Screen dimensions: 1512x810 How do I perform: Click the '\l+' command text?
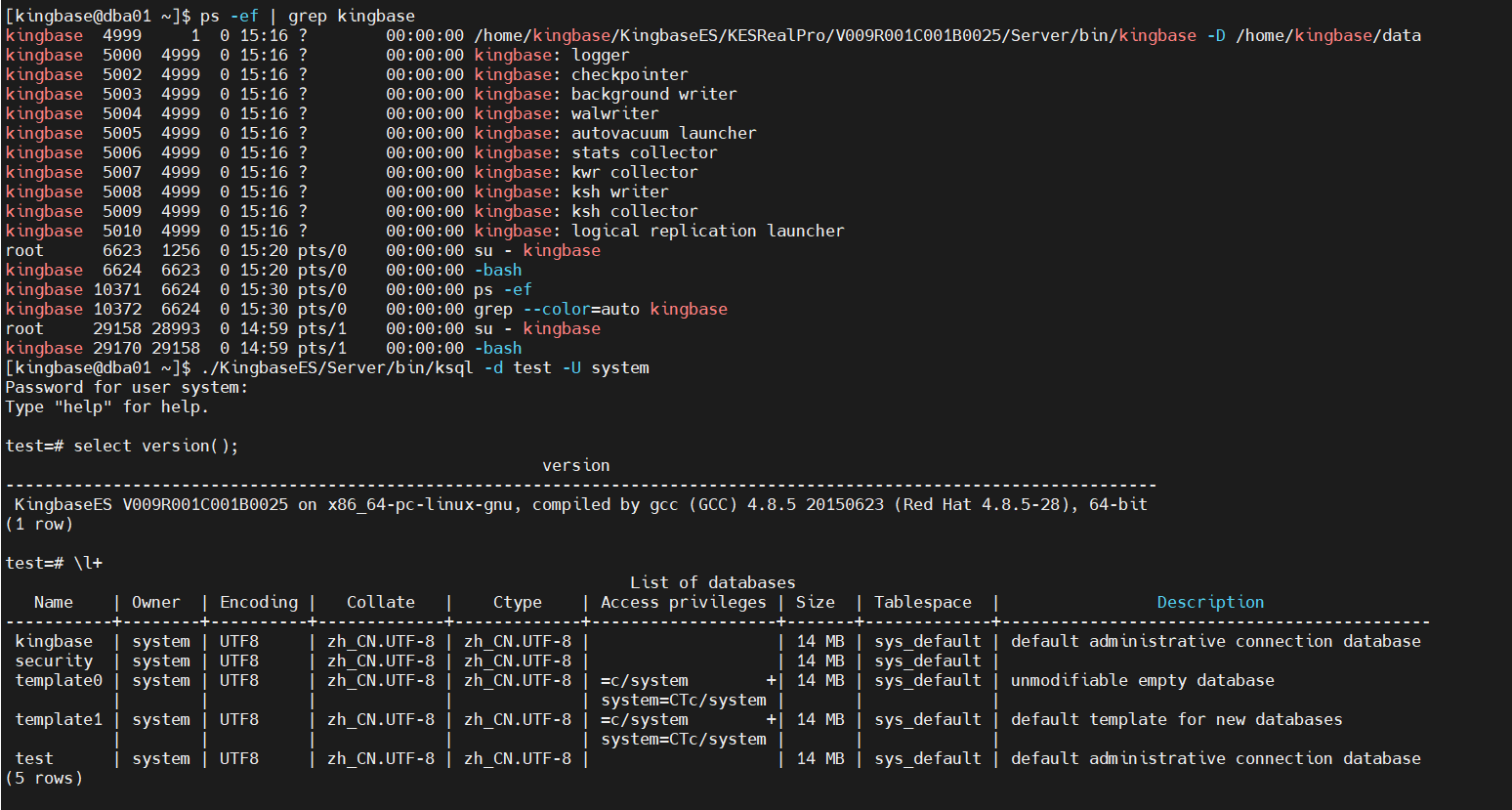coord(88,563)
